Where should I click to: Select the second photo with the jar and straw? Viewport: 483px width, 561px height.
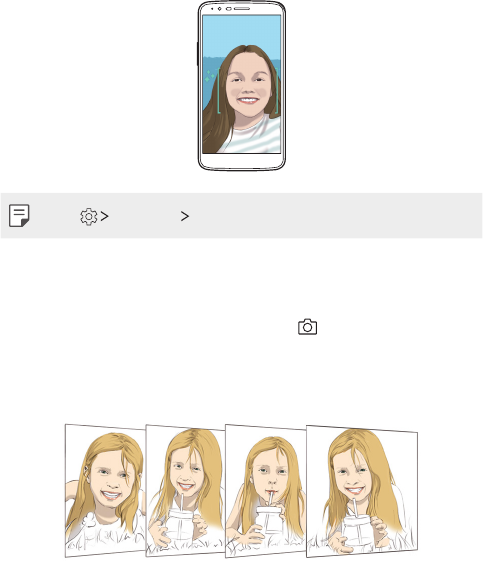185,490
